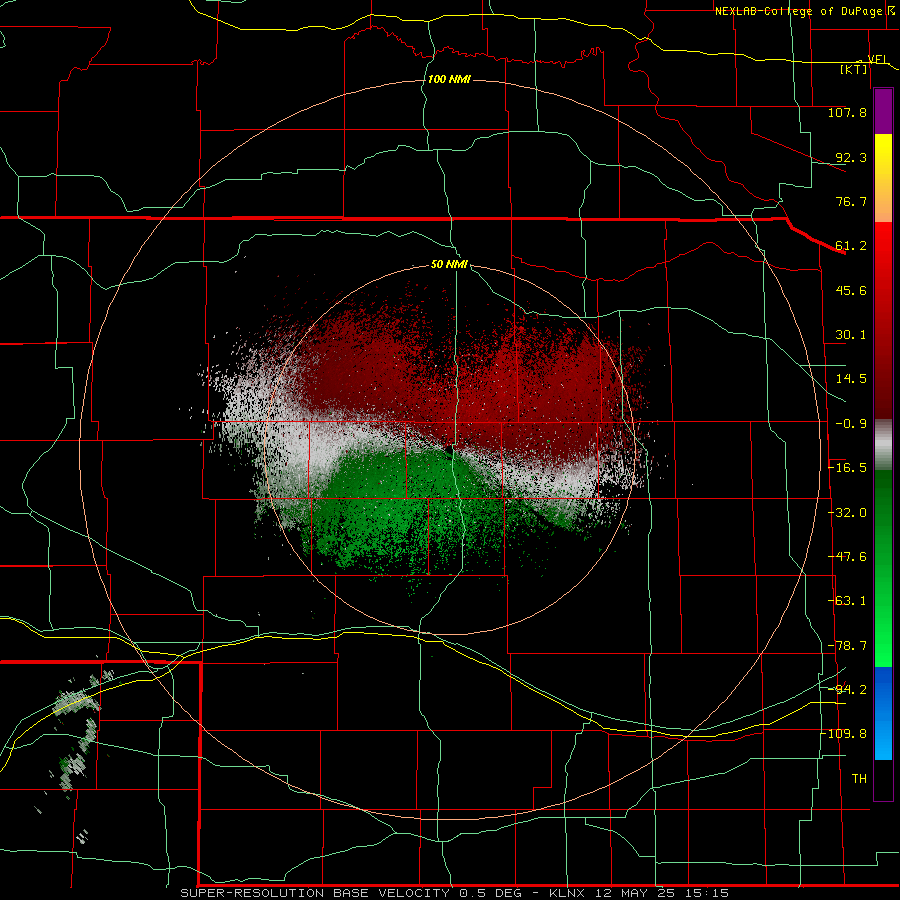
Task: Click the [KT] units label
Action: coord(854,69)
